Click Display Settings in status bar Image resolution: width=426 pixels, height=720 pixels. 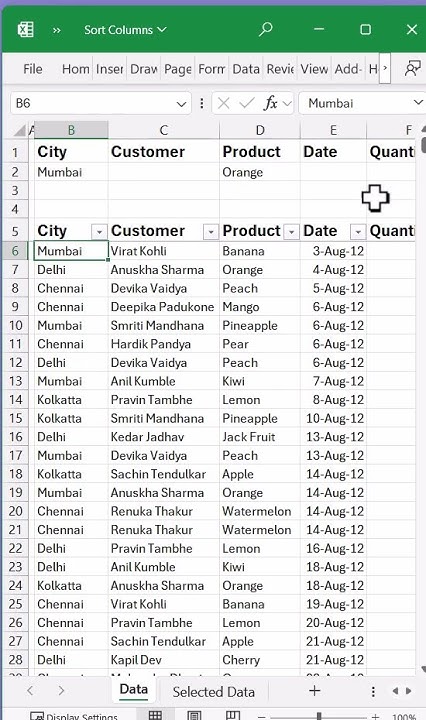[74, 716]
